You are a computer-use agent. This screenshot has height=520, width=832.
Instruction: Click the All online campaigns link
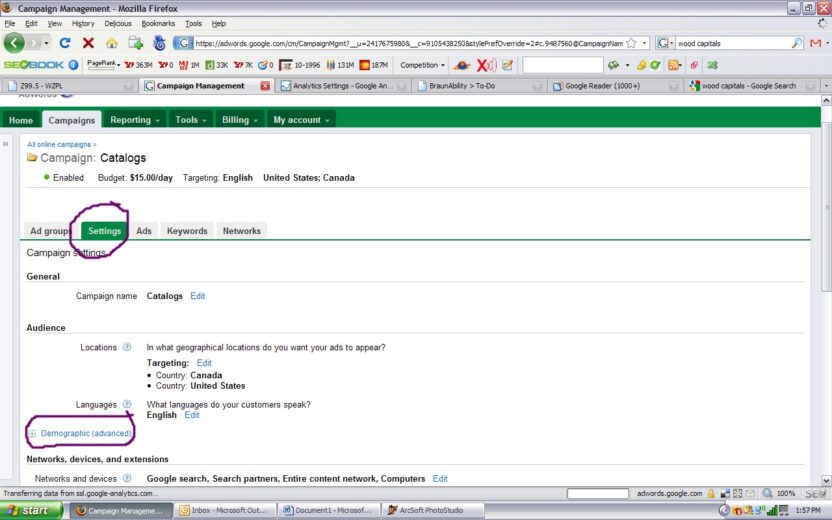[59, 144]
